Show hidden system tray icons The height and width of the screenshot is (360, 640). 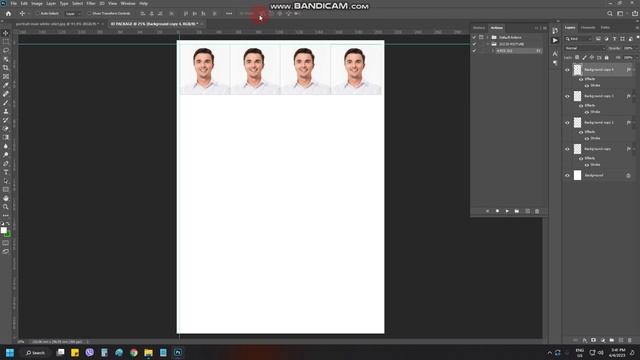pos(549,353)
